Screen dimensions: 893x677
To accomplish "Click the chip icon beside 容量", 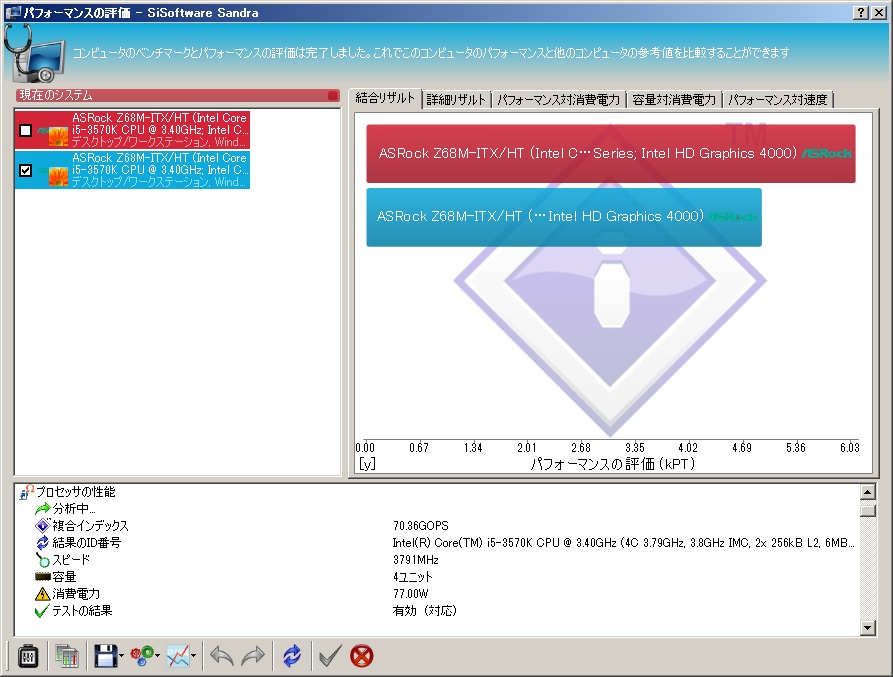I will 43,577.
